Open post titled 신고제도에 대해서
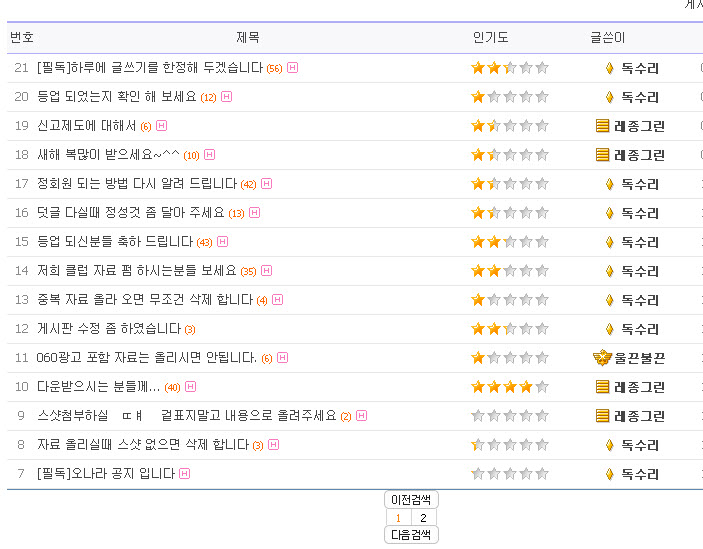The image size is (703, 549). coord(86,126)
